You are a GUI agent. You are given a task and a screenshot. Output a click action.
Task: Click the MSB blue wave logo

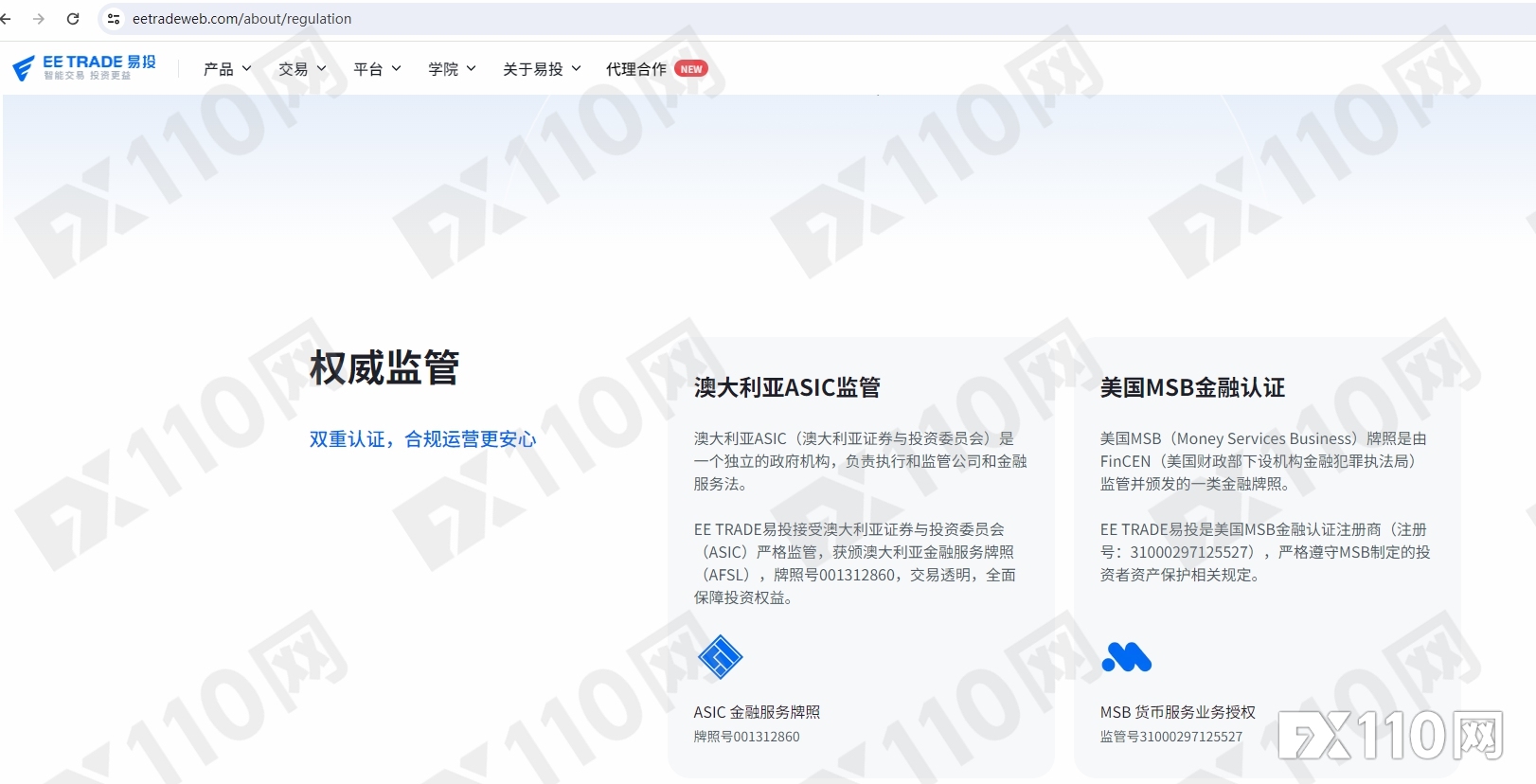pos(1127,657)
